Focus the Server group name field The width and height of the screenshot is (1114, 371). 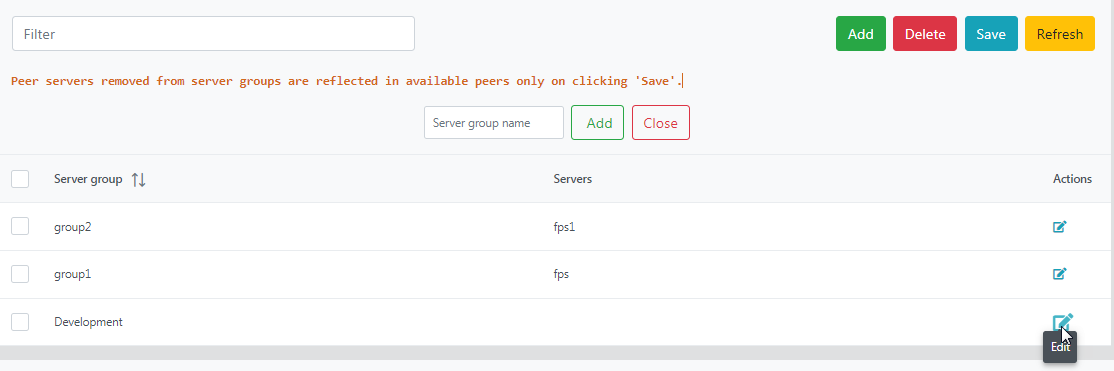pos(494,123)
